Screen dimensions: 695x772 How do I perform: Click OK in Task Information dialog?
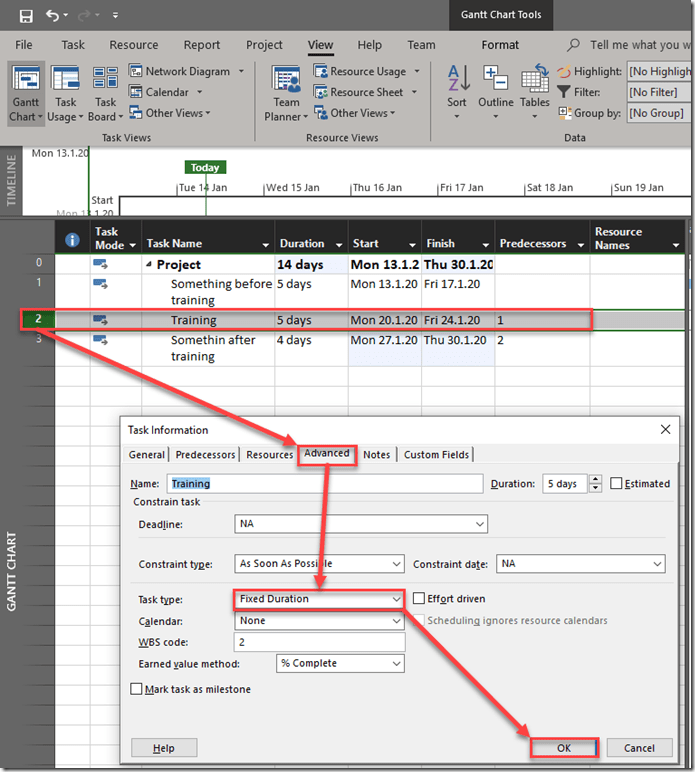click(x=563, y=748)
